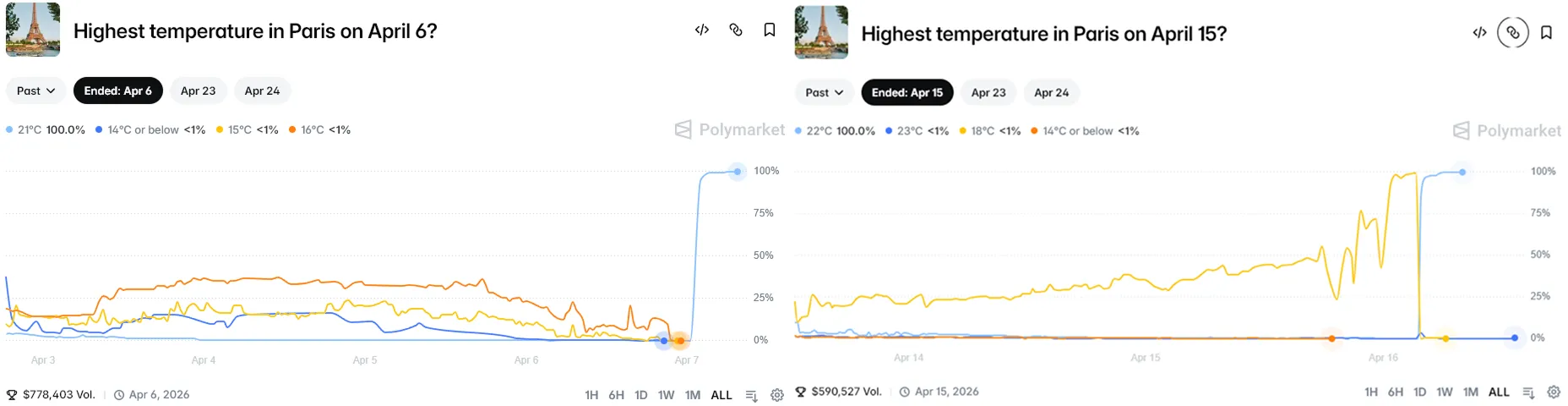Image resolution: width=1568 pixels, height=406 pixels.
Task: Open Past dropdown on April 15 market
Action: coord(825,93)
